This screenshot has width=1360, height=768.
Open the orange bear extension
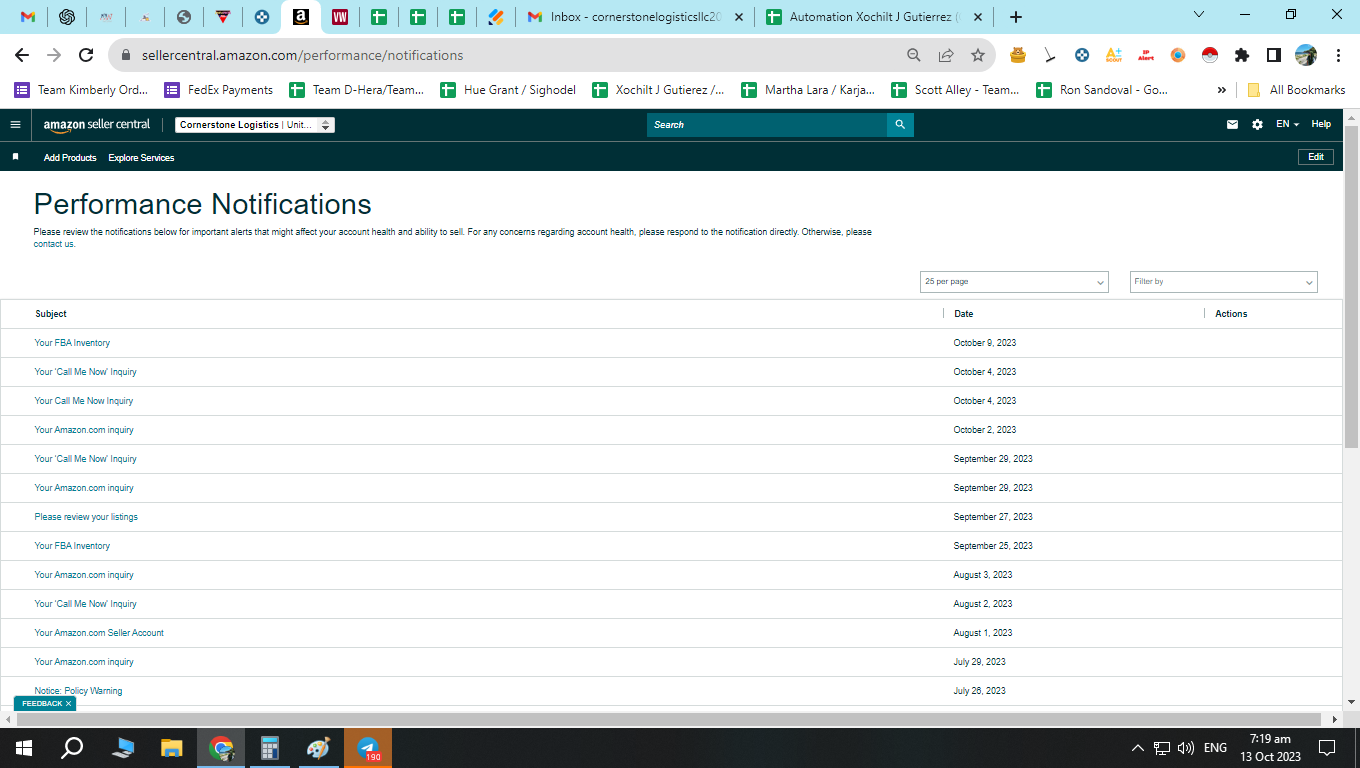click(x=1018, y=56)
